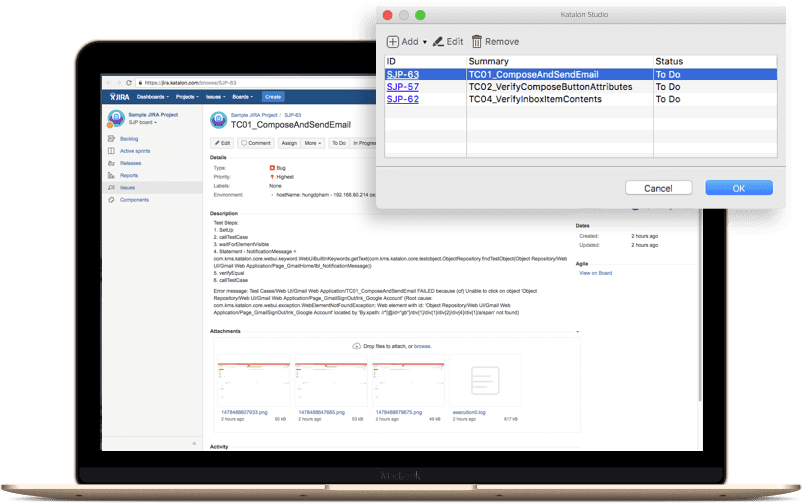Click the Components sidebar icon

[x=111, y=200]
